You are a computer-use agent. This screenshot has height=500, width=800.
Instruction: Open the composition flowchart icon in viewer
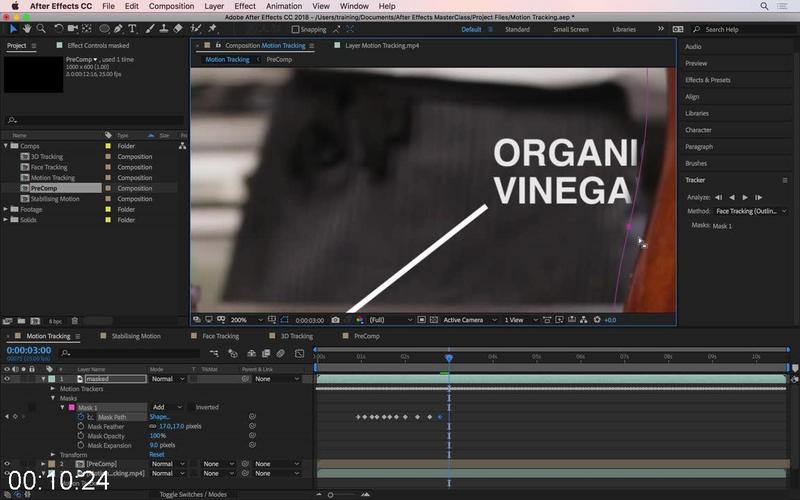pos(584,320)
